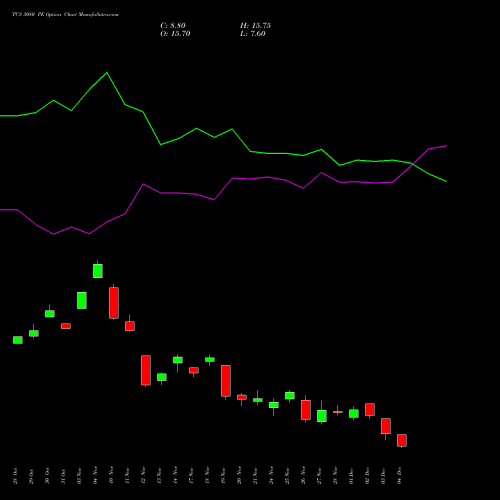This screenshot has width=500, height=500.
Task: Click the 28 Oct date label
Action: coord(15,476)
